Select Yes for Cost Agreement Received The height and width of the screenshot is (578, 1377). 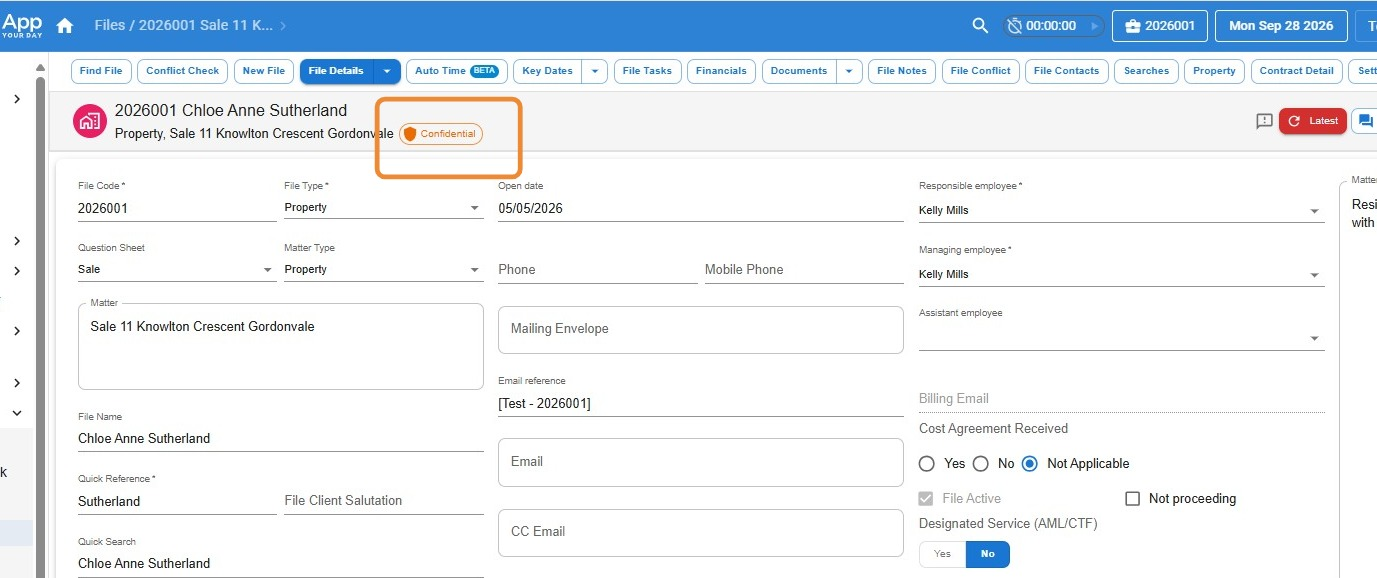[x=927, y=464]
